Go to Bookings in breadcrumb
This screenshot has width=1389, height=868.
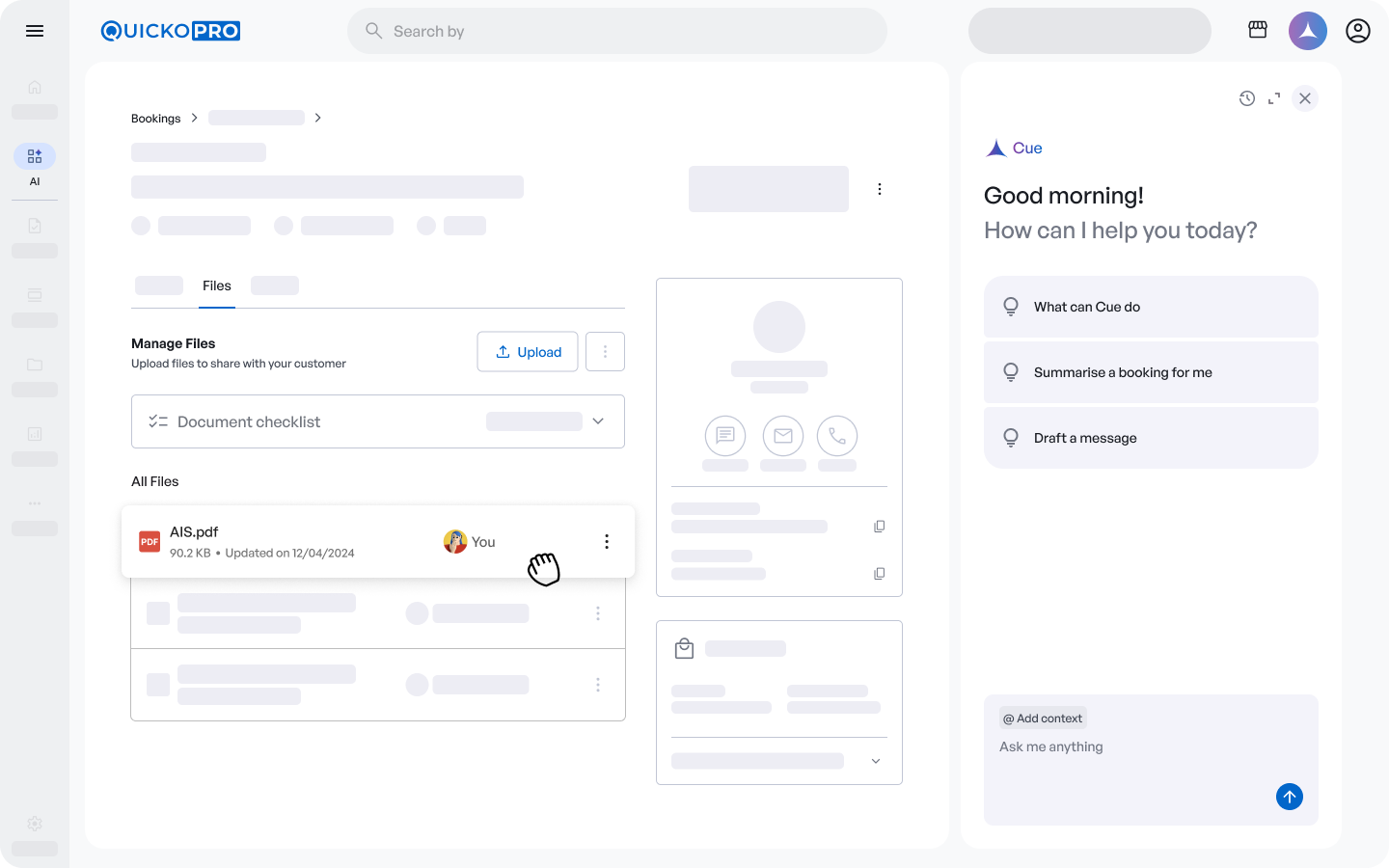pyautogui.click(x=155, y=119)
